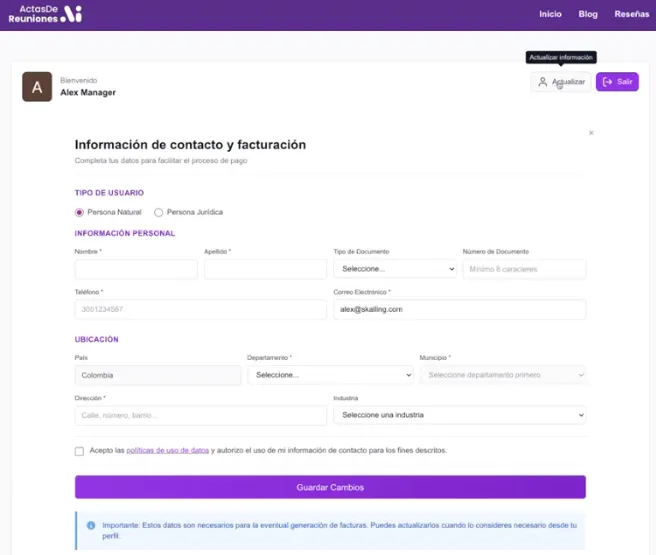The width and height of the screenshot is (656, 555).
Task: Focus the Teléfono input field
Action: tap(200, 310)
